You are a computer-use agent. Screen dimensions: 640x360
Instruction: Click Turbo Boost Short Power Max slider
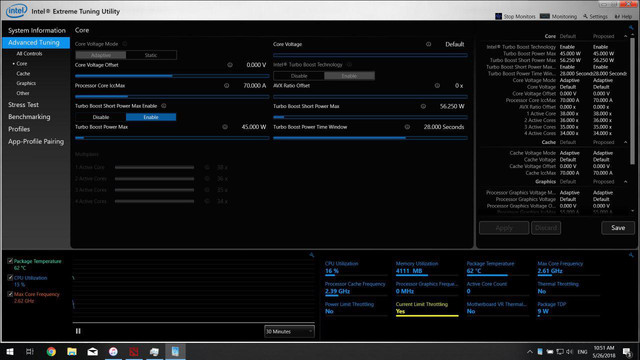point(370,117)
